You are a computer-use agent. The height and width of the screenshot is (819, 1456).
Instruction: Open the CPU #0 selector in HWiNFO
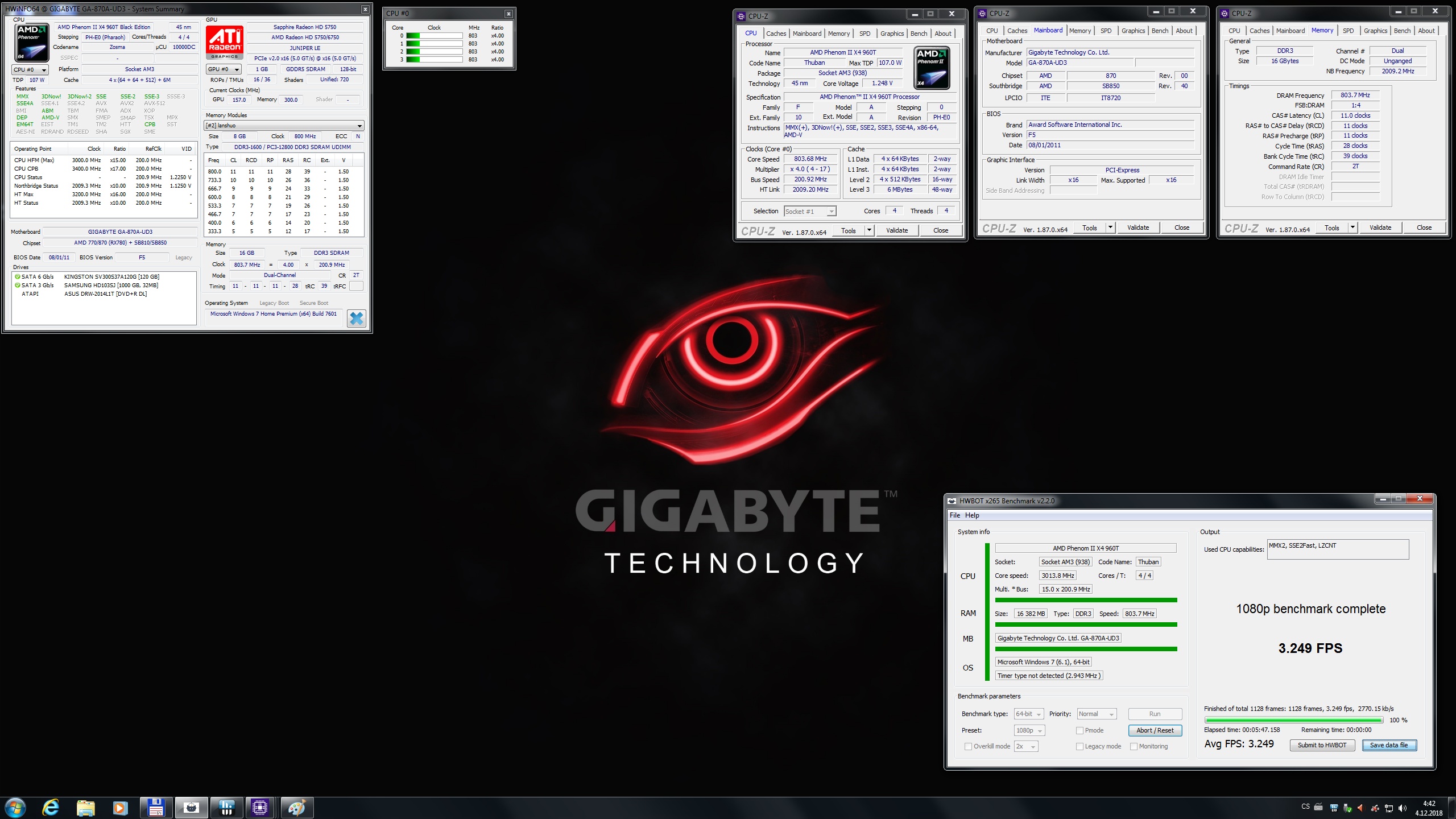pyautogui.click(x=30, y=69)
